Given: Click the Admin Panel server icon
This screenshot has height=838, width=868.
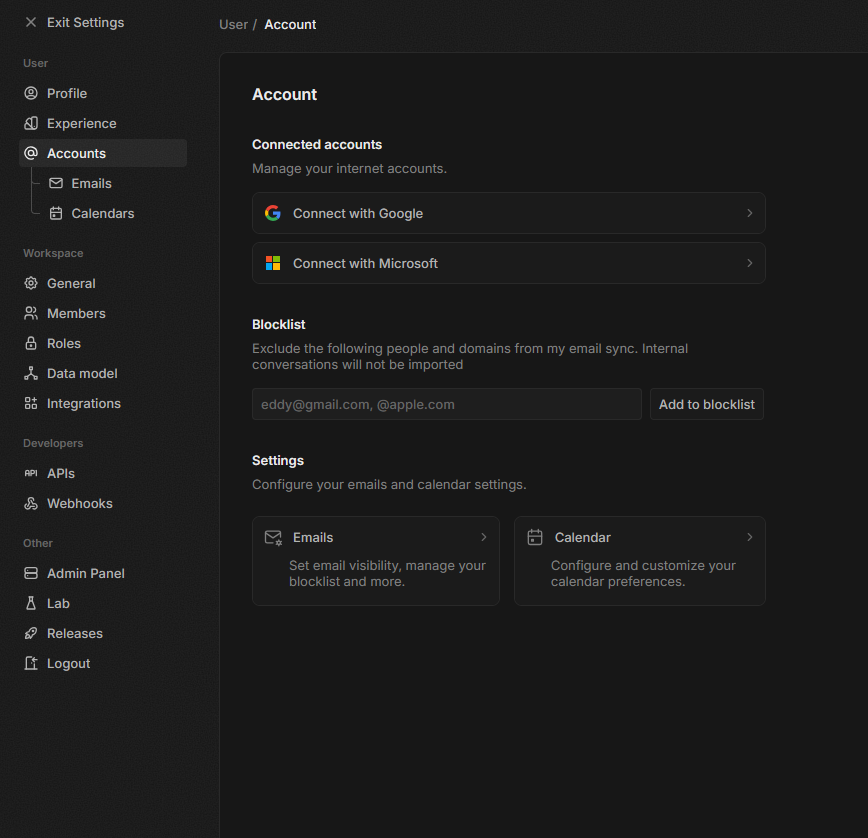Looking at the screenshot, I should 31,573.
